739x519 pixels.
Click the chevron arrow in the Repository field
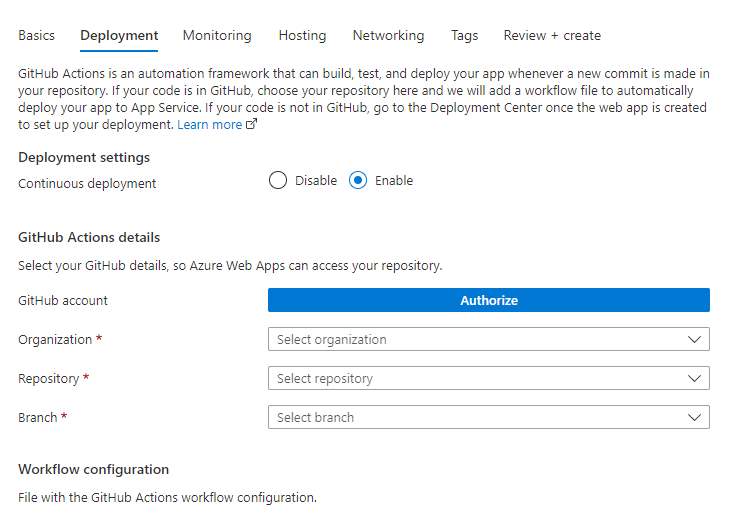(695, 379)
